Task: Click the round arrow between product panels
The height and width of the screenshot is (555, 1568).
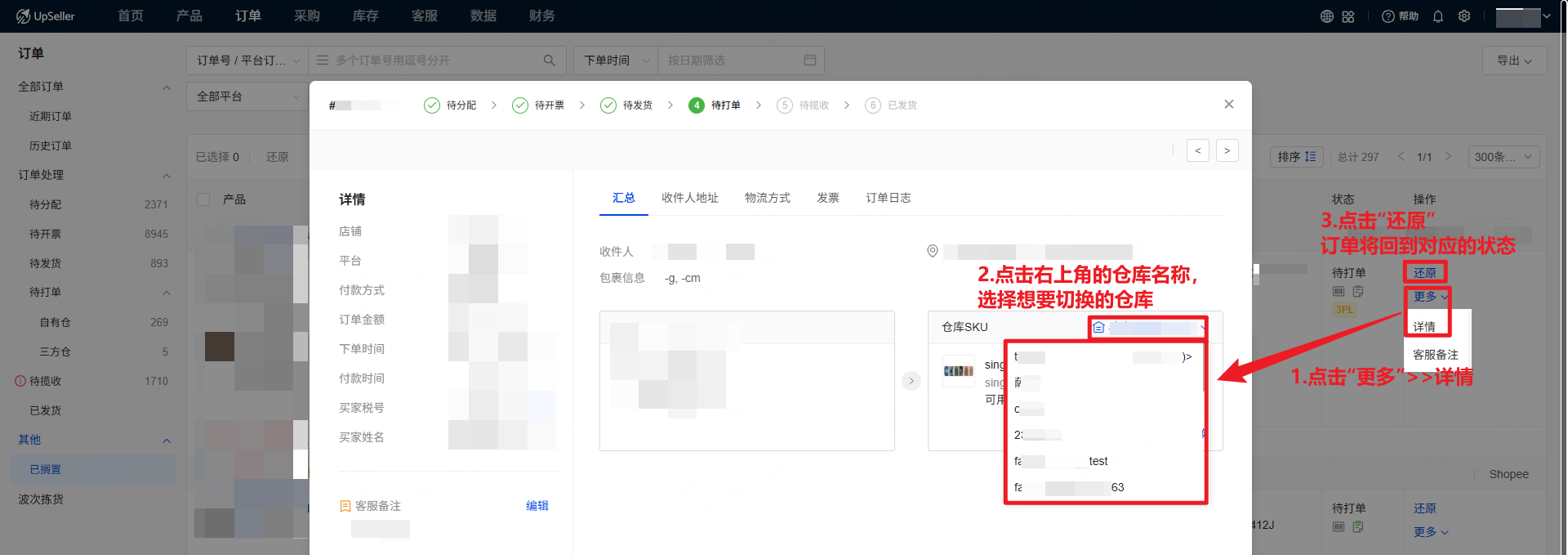Action: coord(911,381)
